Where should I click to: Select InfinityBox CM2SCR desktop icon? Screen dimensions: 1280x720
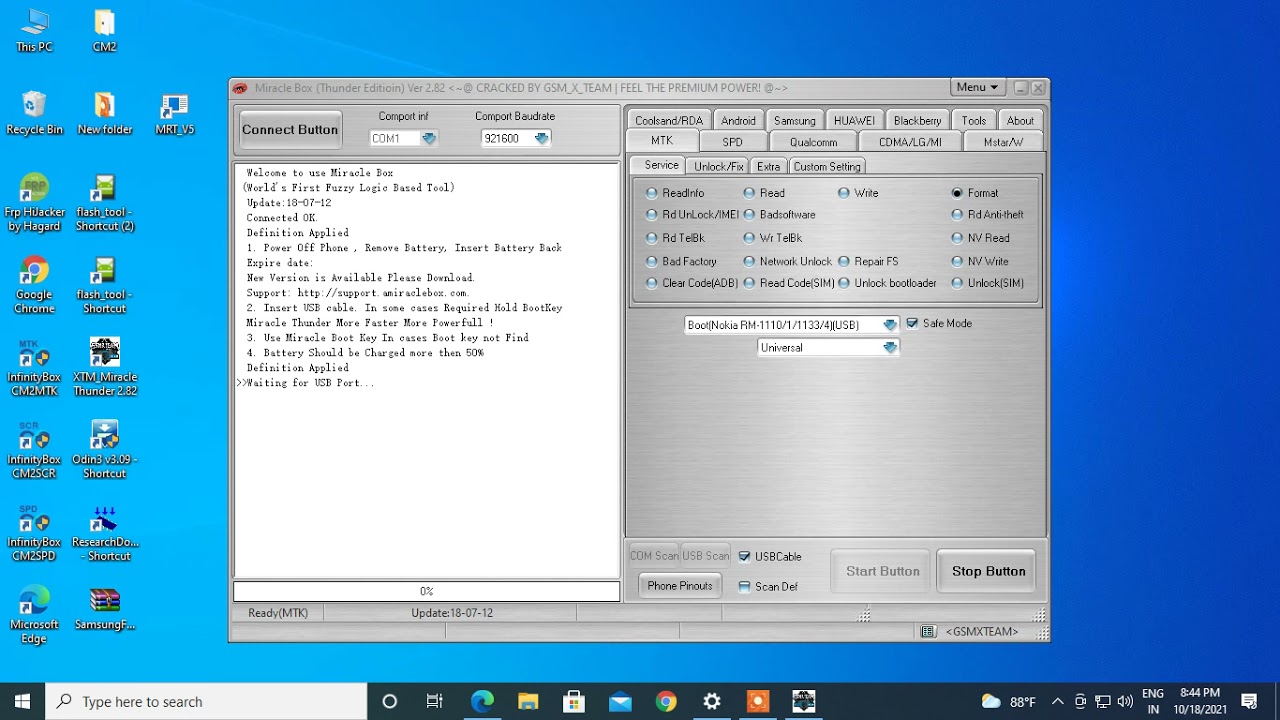(34, 450)
